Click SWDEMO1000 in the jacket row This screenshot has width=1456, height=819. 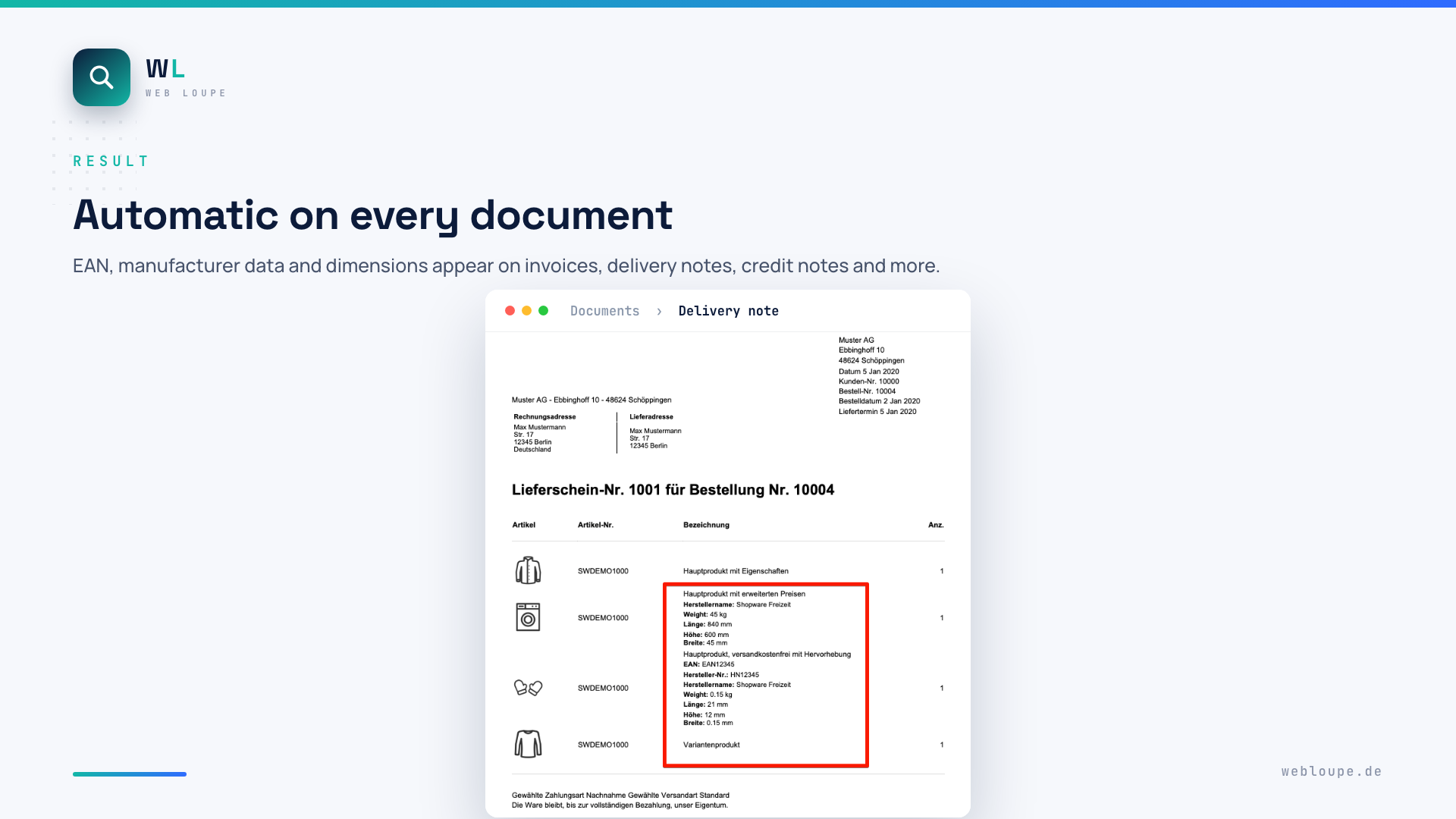pos(603,571)
